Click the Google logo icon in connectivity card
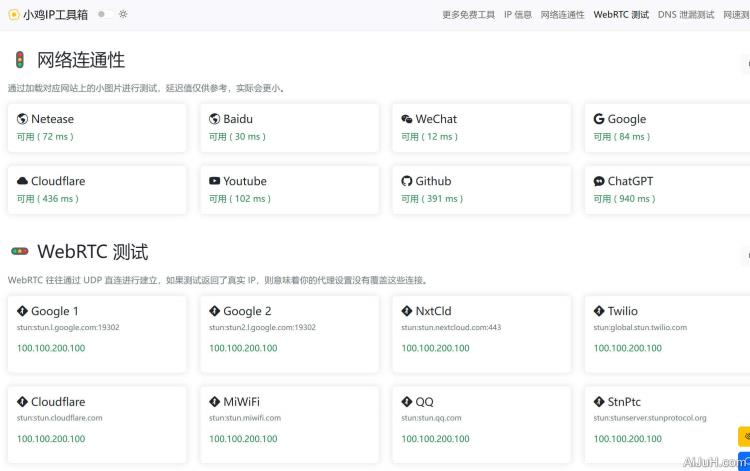Screen dimensions: 750x471 (x=598, y=119)
